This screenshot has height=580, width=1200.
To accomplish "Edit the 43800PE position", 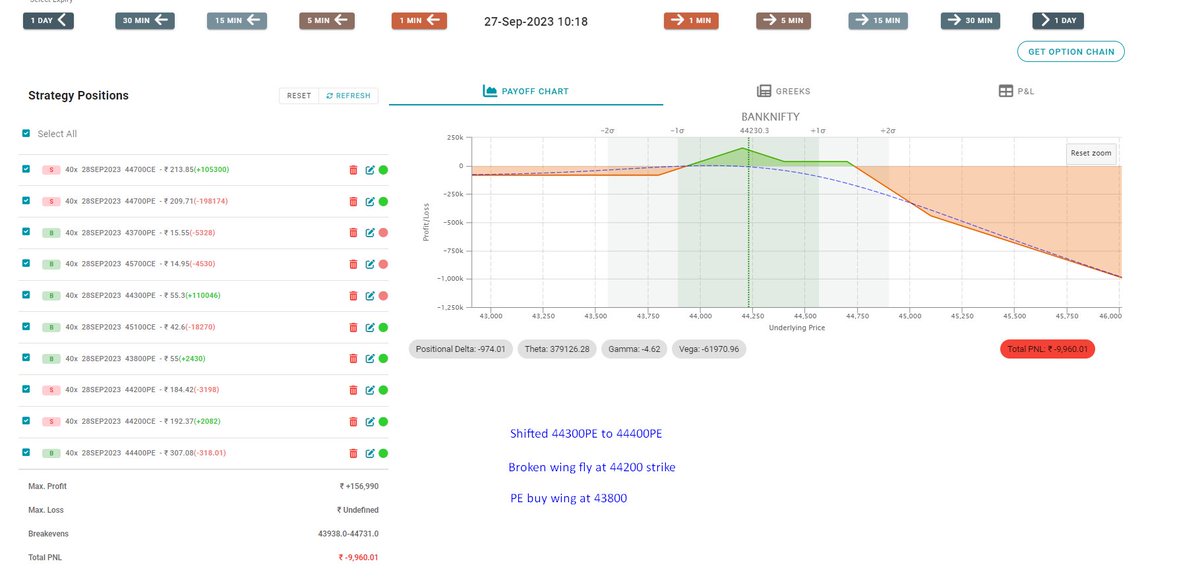I will click(x=370, y=358).
